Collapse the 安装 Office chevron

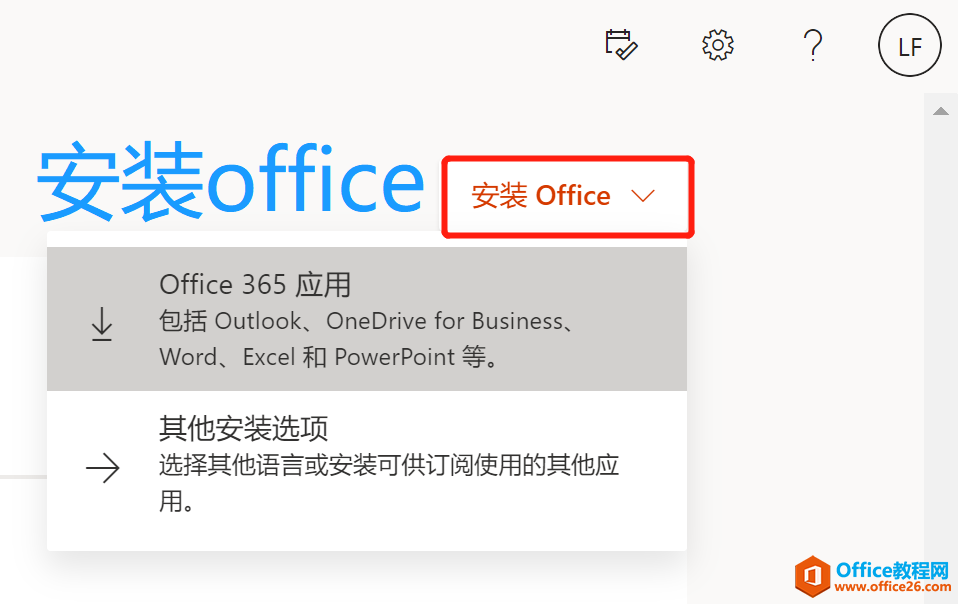pos(643,196)
